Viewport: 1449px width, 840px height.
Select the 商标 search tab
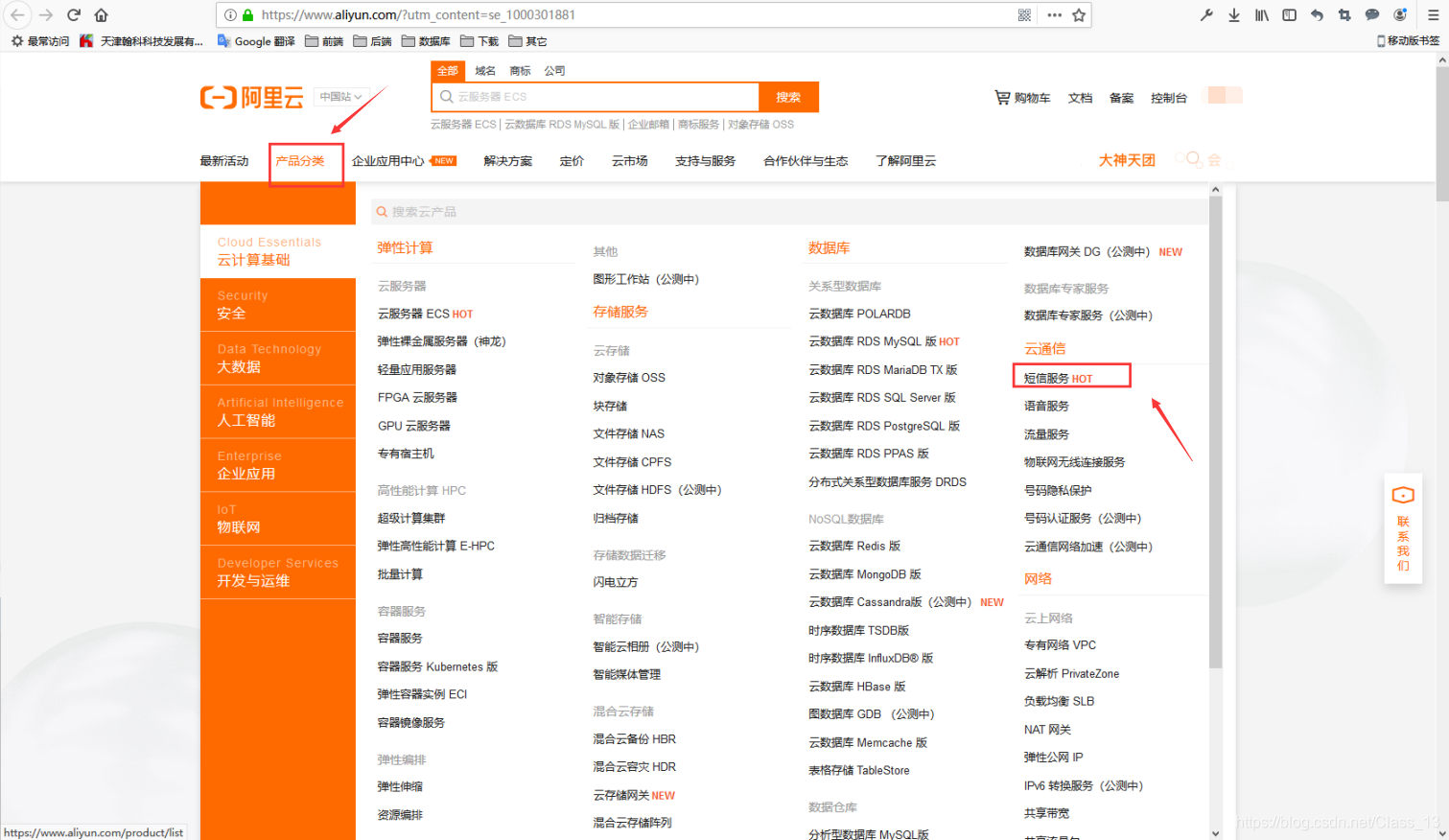tap(520, 71)
